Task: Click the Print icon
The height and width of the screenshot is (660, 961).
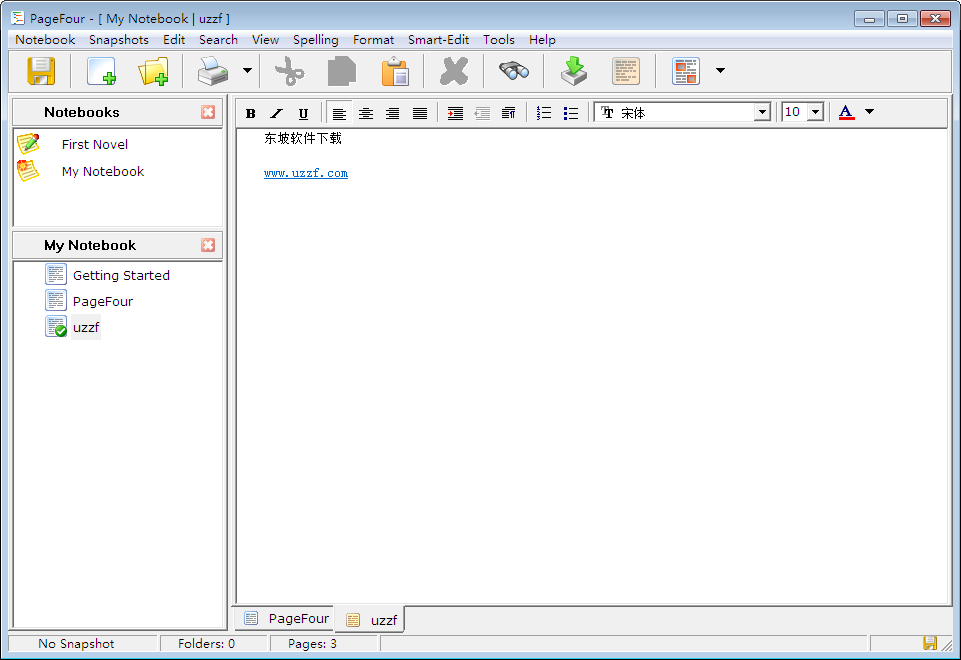Action: coord(213,71)
